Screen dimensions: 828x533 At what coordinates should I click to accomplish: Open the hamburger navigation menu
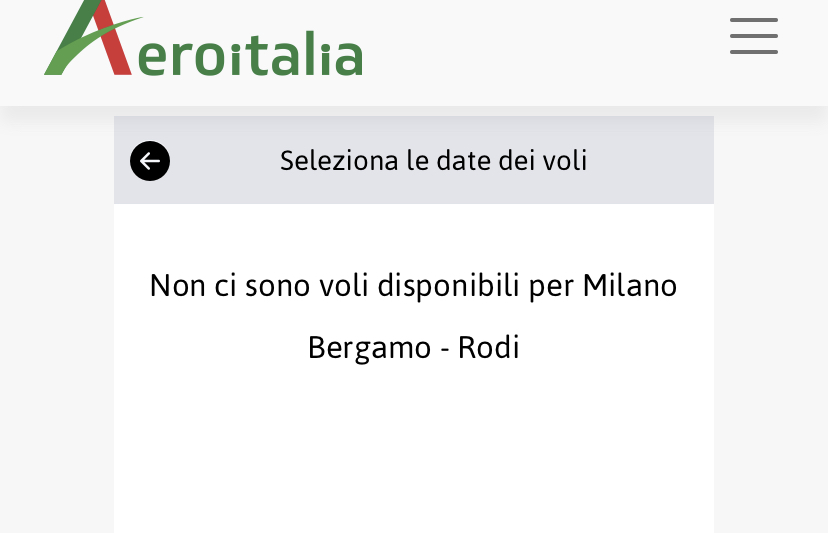pos(753,36)
